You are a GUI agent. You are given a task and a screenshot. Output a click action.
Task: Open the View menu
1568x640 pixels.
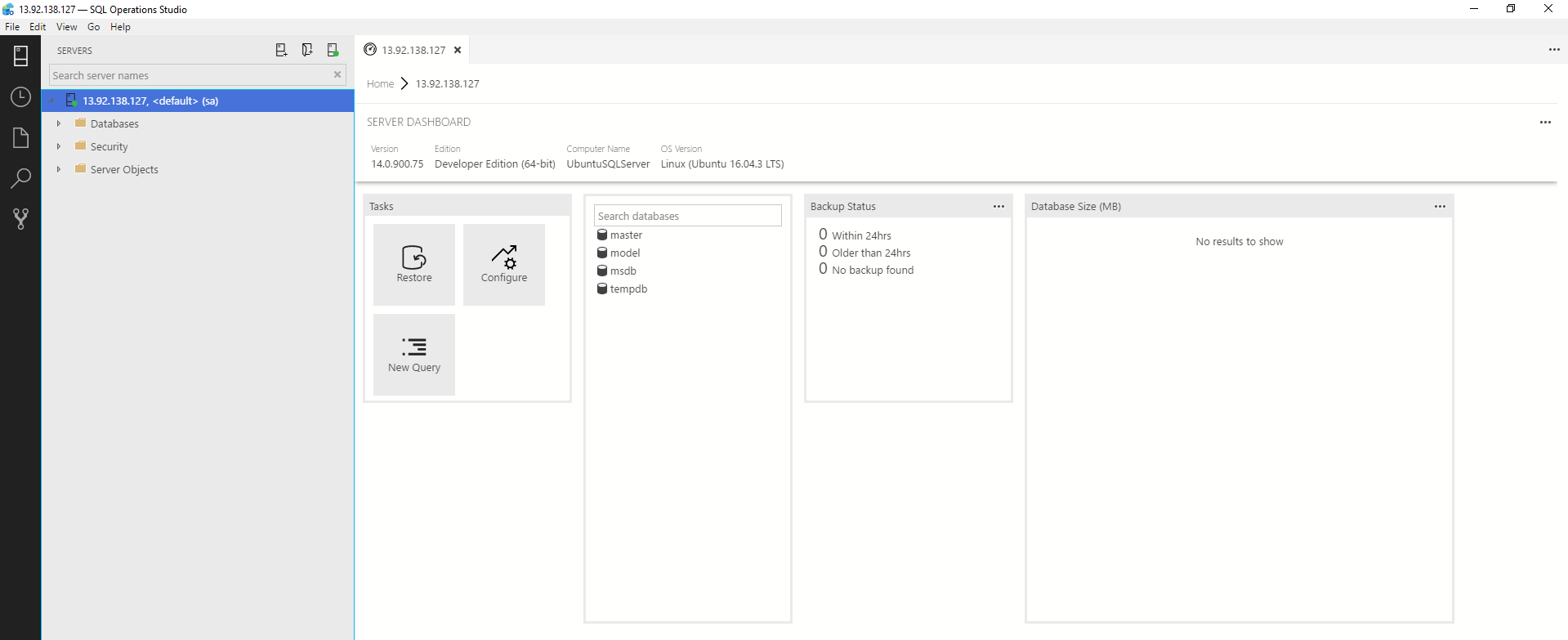pyautogui.click(x=67, y=27)
